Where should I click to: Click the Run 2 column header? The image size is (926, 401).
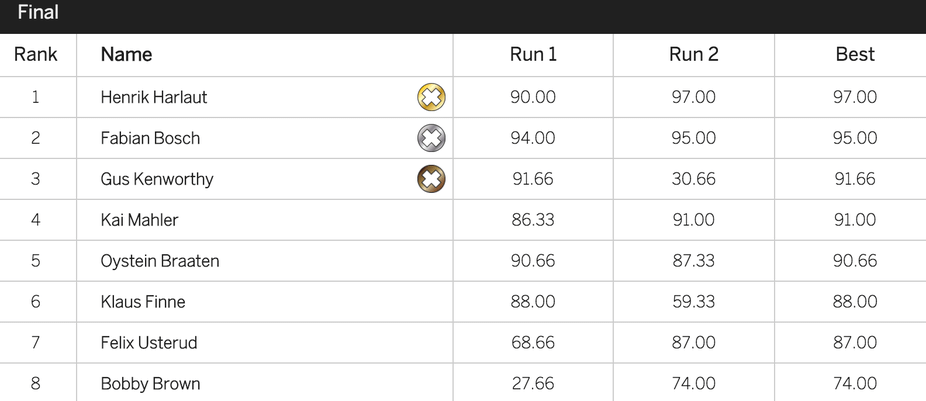[x=693, y=54]
